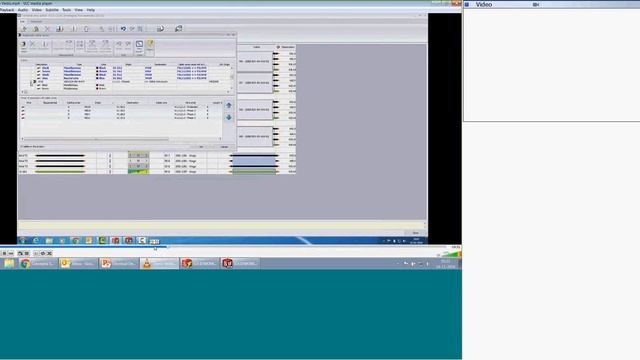
Task: Toggle VLC shuffle button in control bar
Action: coord(49,253)
